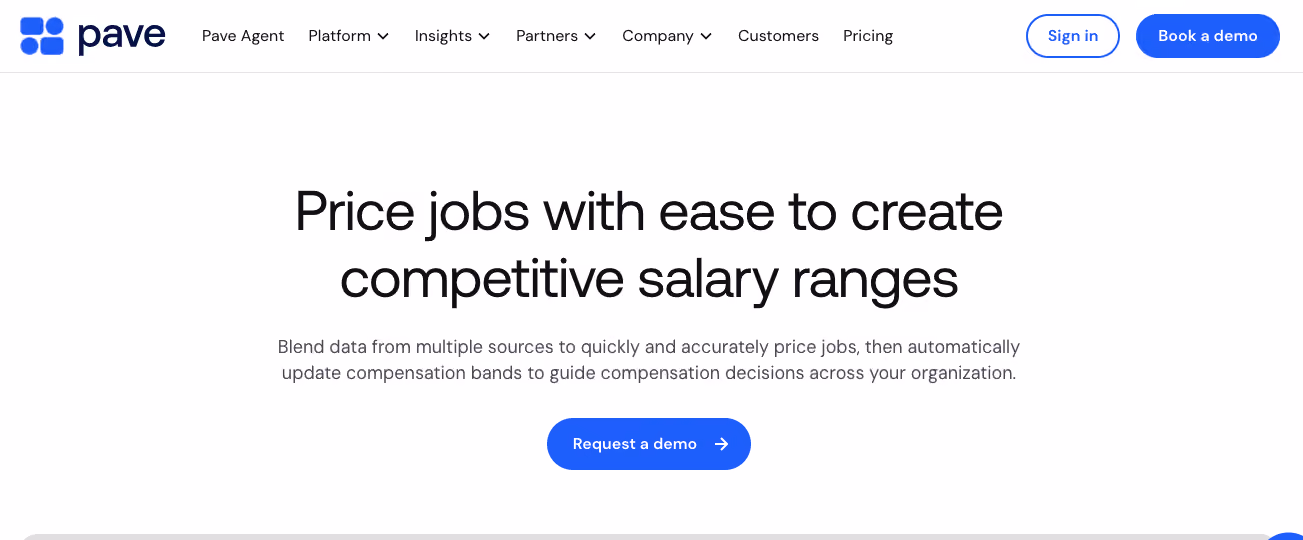Click the Sign in button
The height and width of the screenshot is (540, 1303).
pyautogui.click(x=1073, y=36)
